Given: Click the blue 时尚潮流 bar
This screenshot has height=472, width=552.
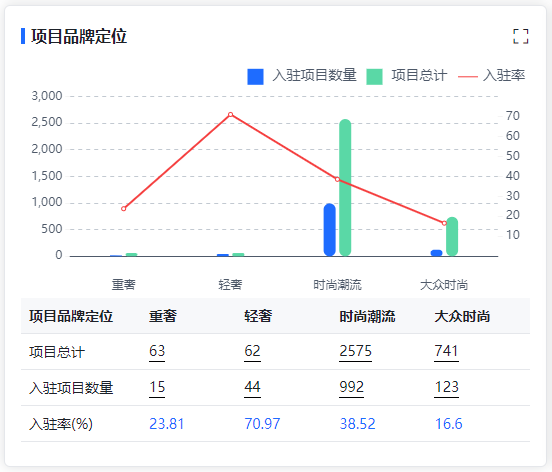Looking at the screenshot, I should click(x=330, y=229).
